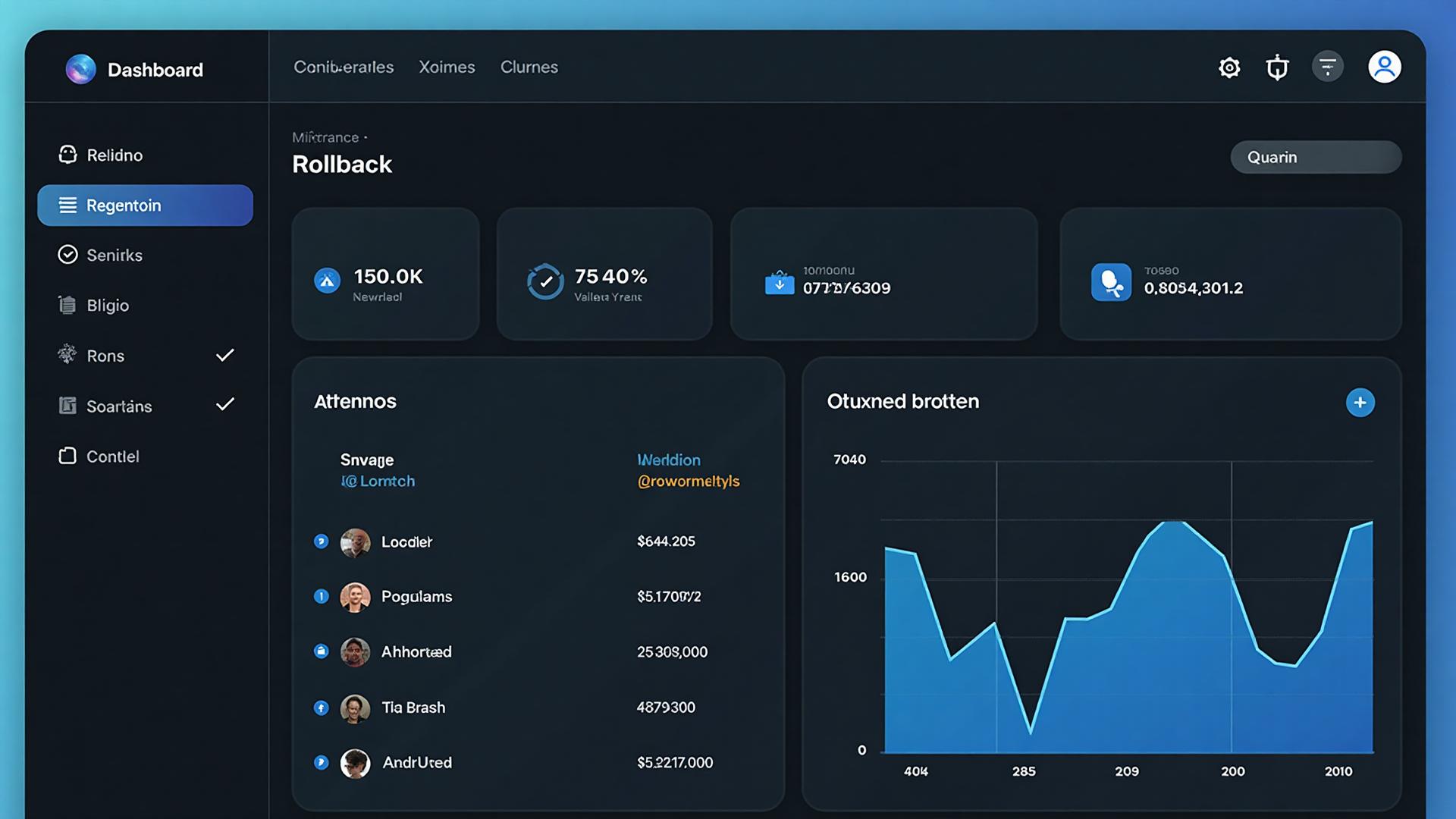Click the shield icon near the top right
1456x819 pixels.
pos(1278,67)
